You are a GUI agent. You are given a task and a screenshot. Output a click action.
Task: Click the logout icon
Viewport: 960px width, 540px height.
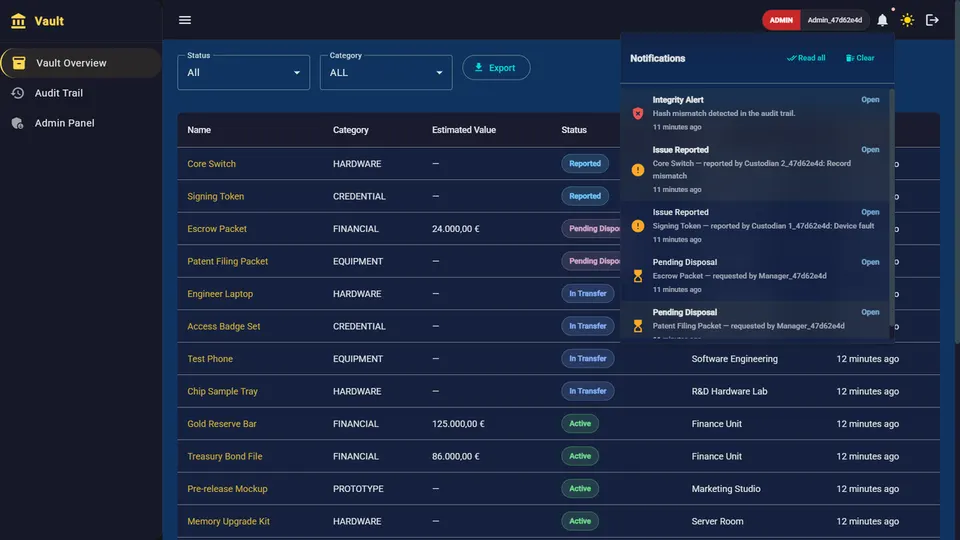[932, 20]
